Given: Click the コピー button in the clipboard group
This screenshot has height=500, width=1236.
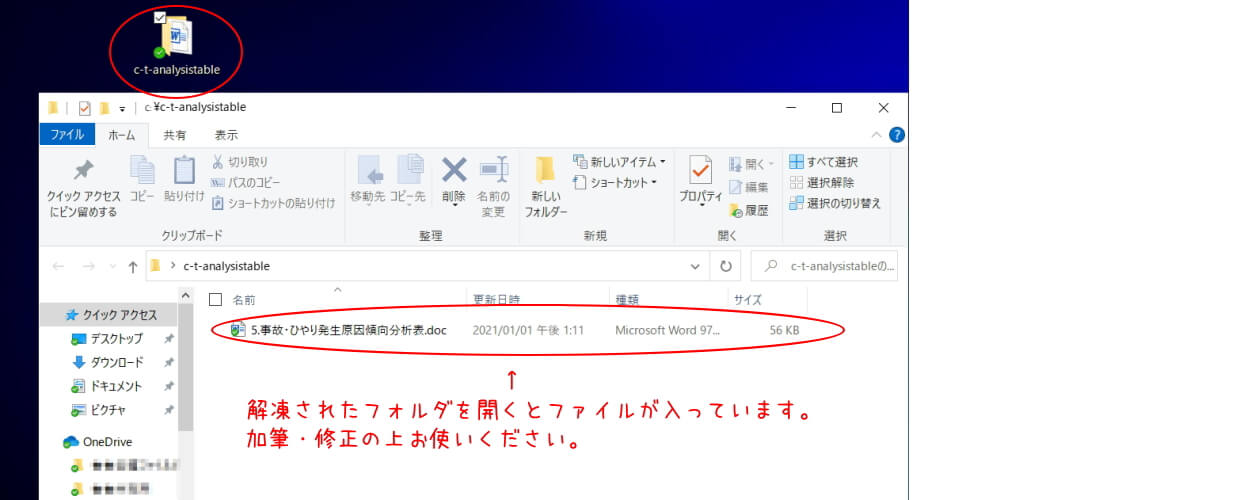Looking at the screenshot, I should 142,180.
